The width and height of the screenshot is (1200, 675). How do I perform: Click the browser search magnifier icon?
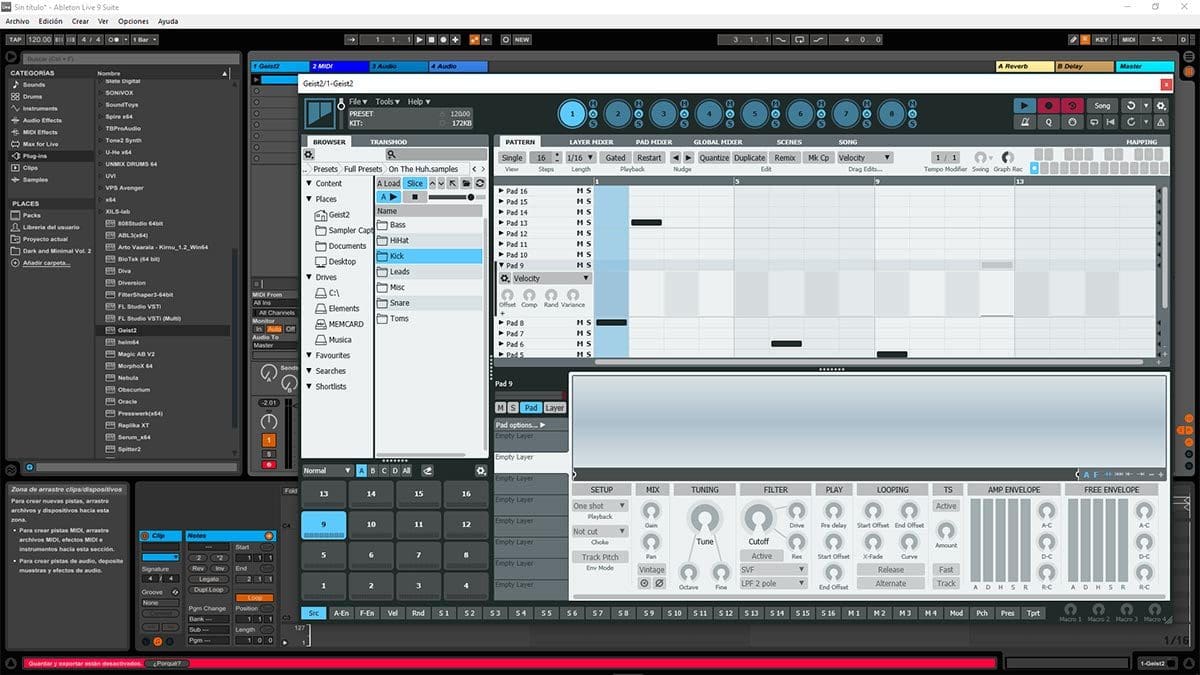(x=392, y=155)
